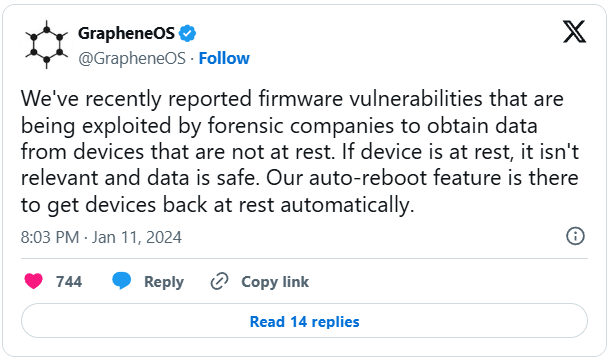Click the info circle icon
The image size is (610, 360).
575,236
